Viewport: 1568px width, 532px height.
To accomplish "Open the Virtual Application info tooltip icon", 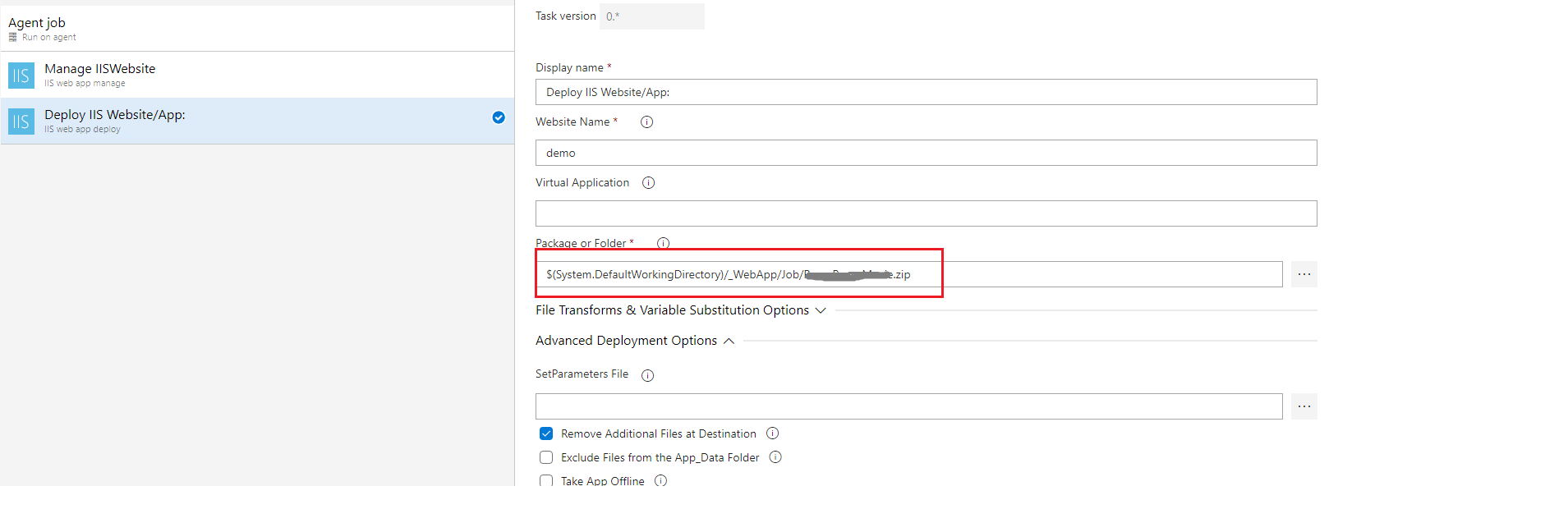I will pyautogui.click(x=648, y=183).
